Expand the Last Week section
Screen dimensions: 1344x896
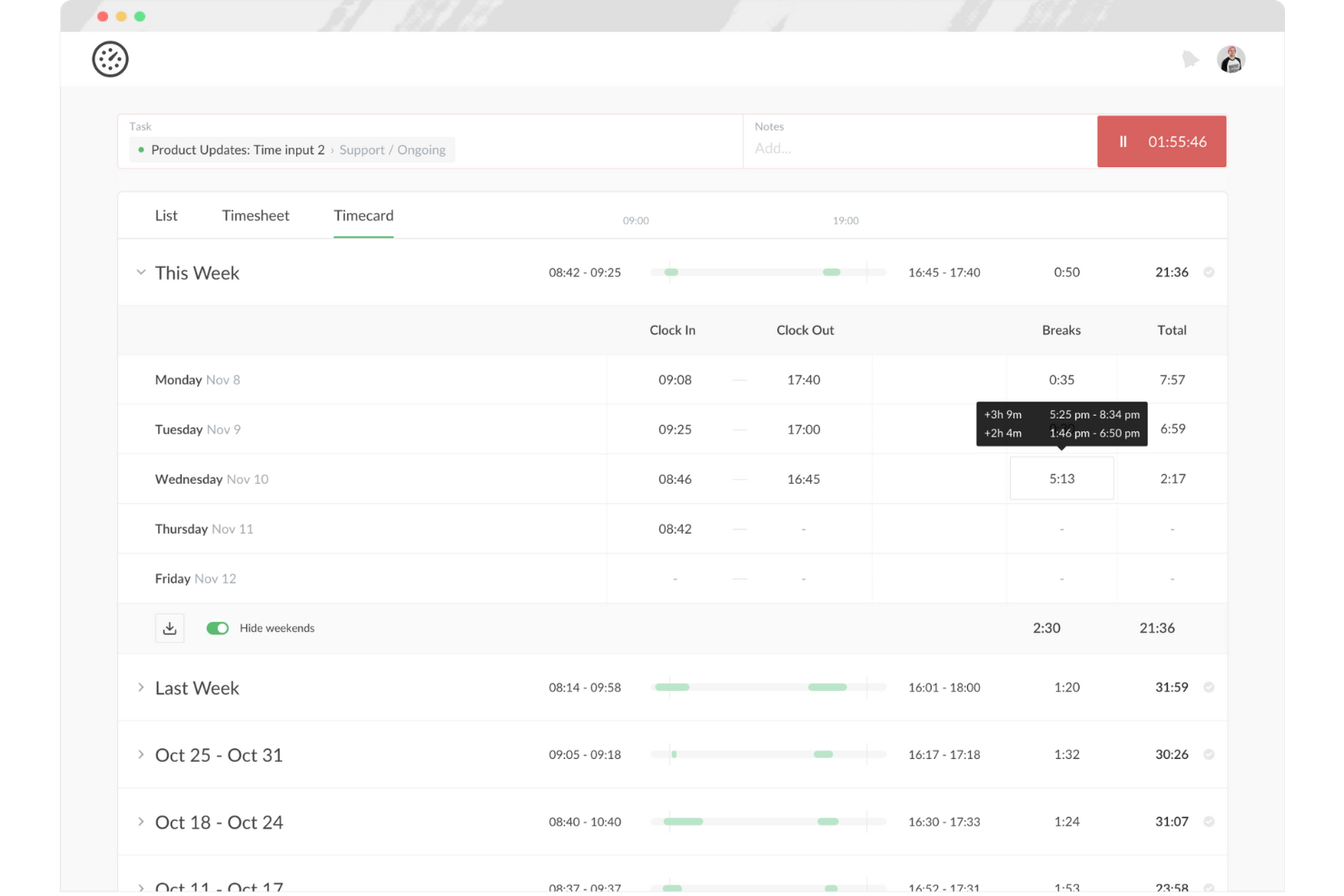click(141, 687)
